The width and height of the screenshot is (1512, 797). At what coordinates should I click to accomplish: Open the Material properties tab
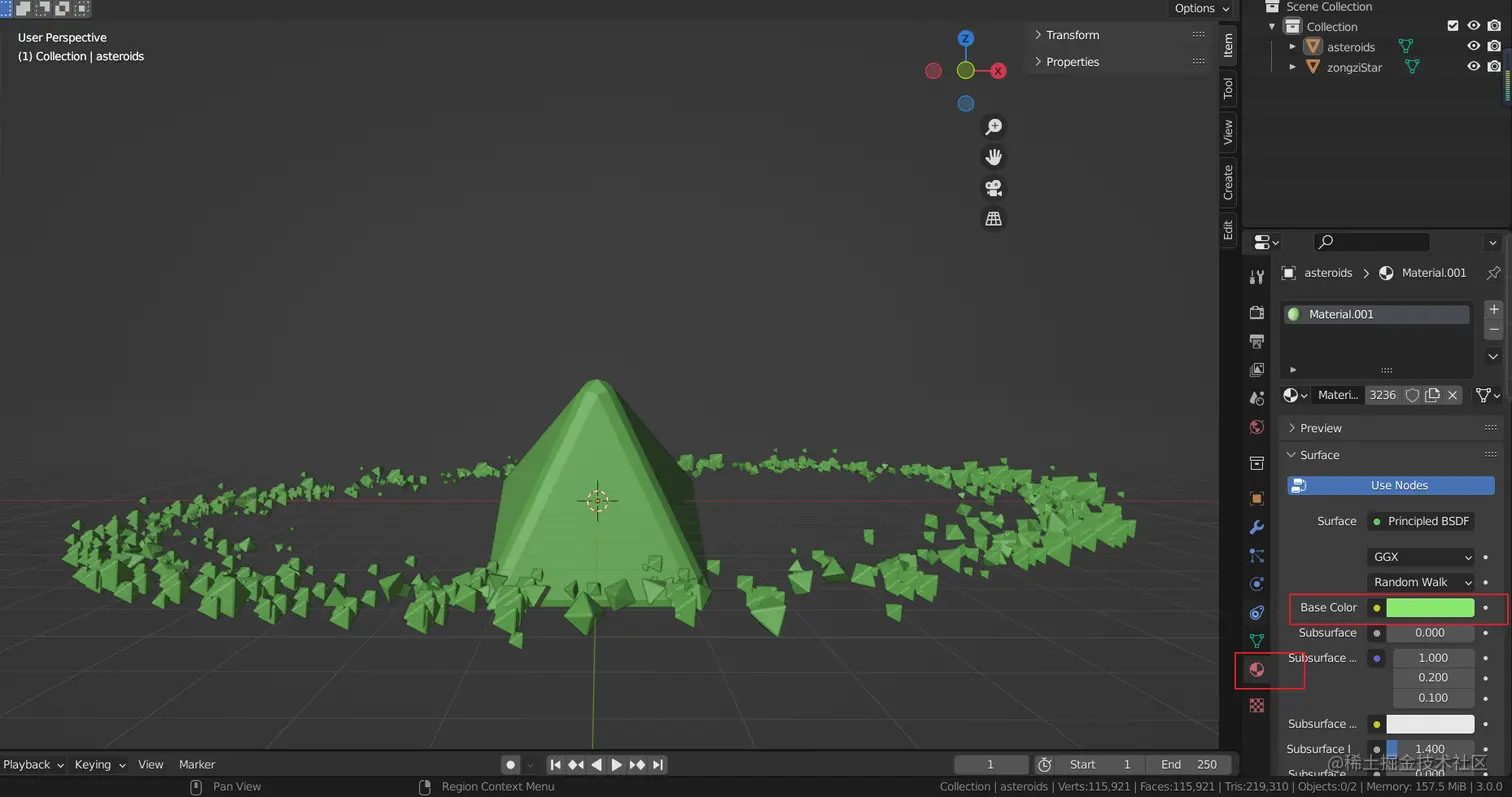(x=1257, y=669)
